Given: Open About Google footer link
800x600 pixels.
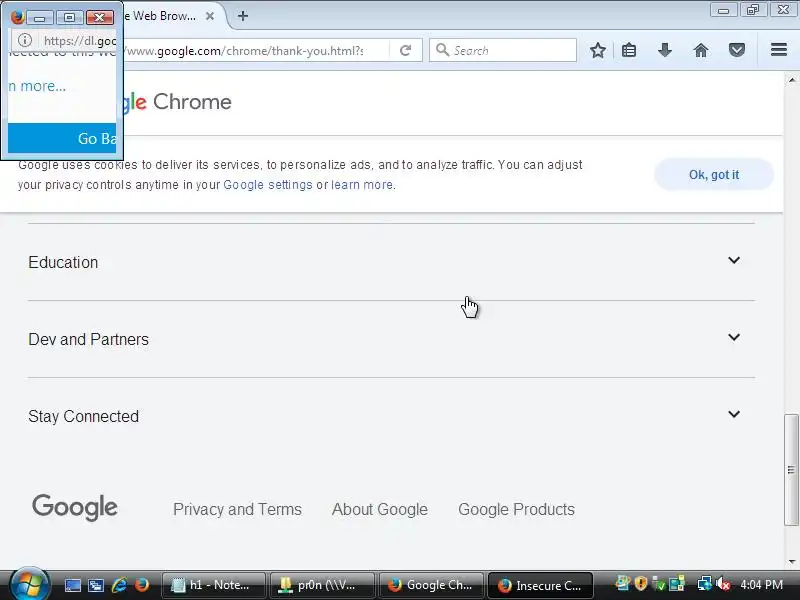Looking at the screenshot, I should point(380,509).
